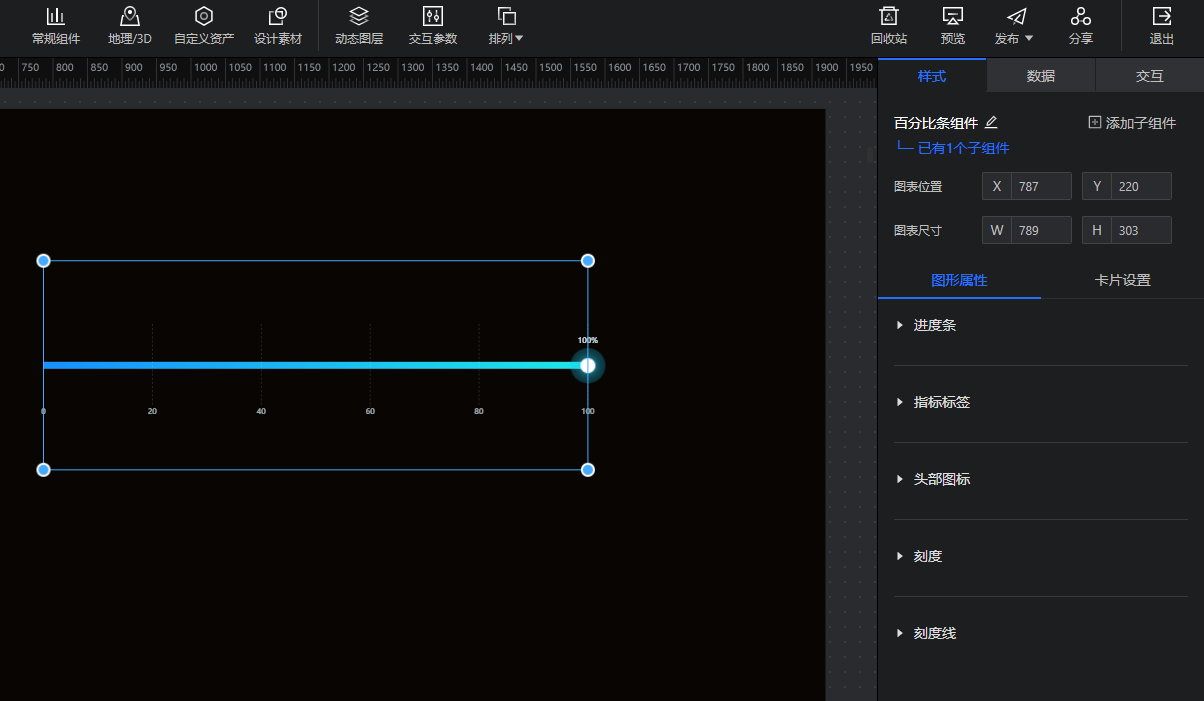This screenshot has width=1204, height=701.
Task: Click the 自定义资产 hexagon icon
Action: point(204,17)
